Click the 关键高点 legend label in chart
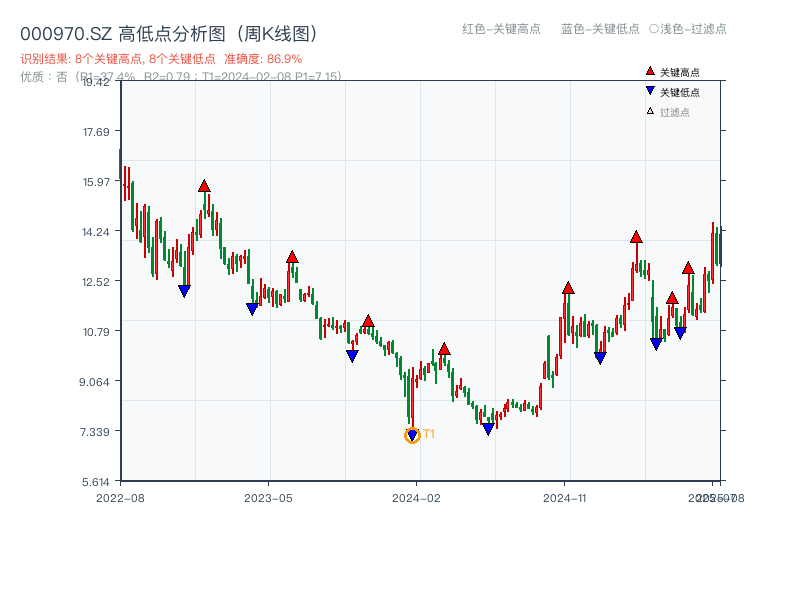The height and width of the screenshot is (600, 800). click(680, 72)
